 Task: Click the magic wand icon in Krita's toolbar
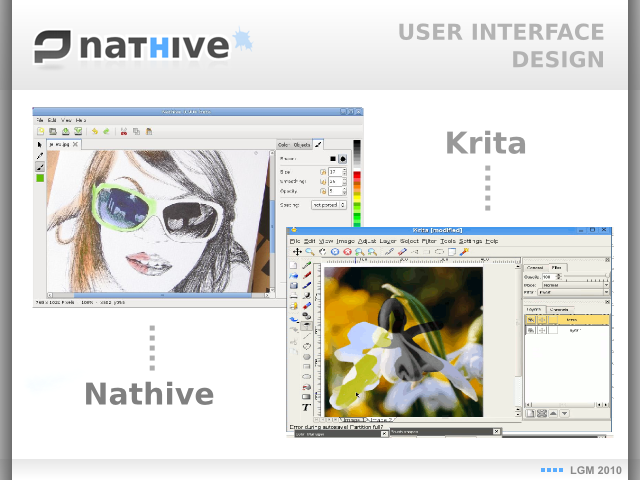(x=464, y=252)
